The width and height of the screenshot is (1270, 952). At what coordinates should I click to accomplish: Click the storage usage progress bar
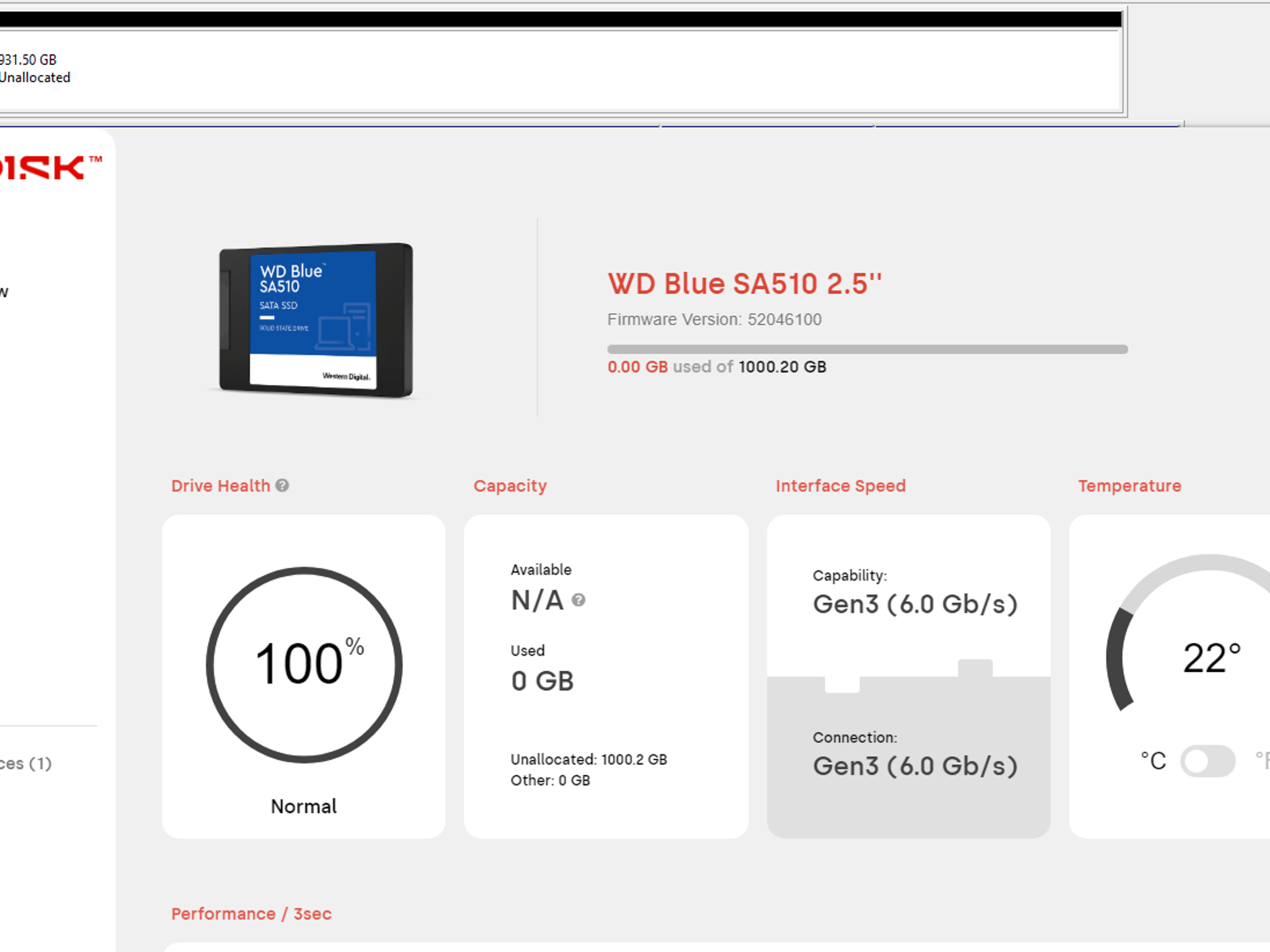(x=868, y=349)
